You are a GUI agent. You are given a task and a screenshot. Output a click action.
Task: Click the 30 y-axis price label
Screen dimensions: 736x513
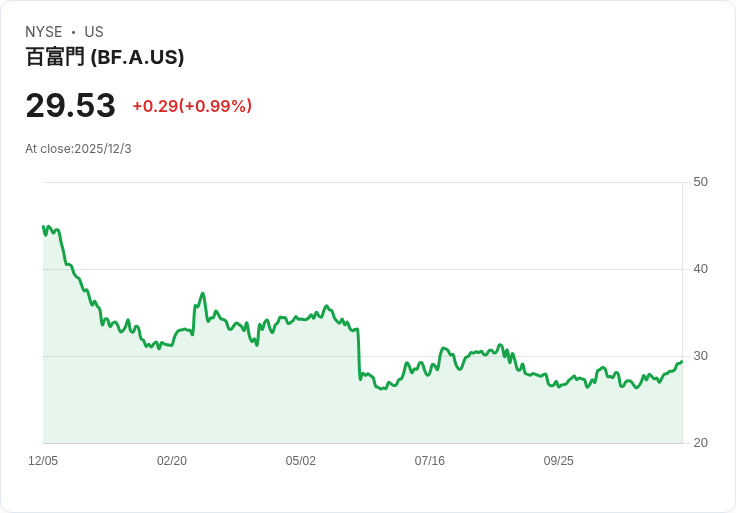[700, 356]
